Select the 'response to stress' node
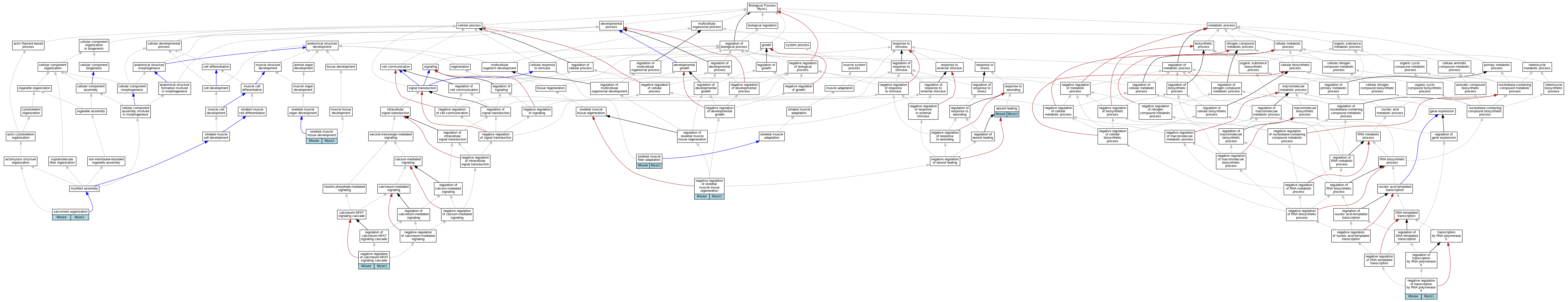Image resolution: width=1568 pixels, height=302 pixels. pos(985,66)
